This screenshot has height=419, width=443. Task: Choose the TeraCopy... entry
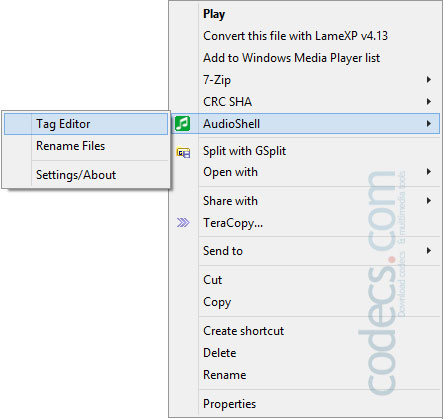[x=305, y=223]
